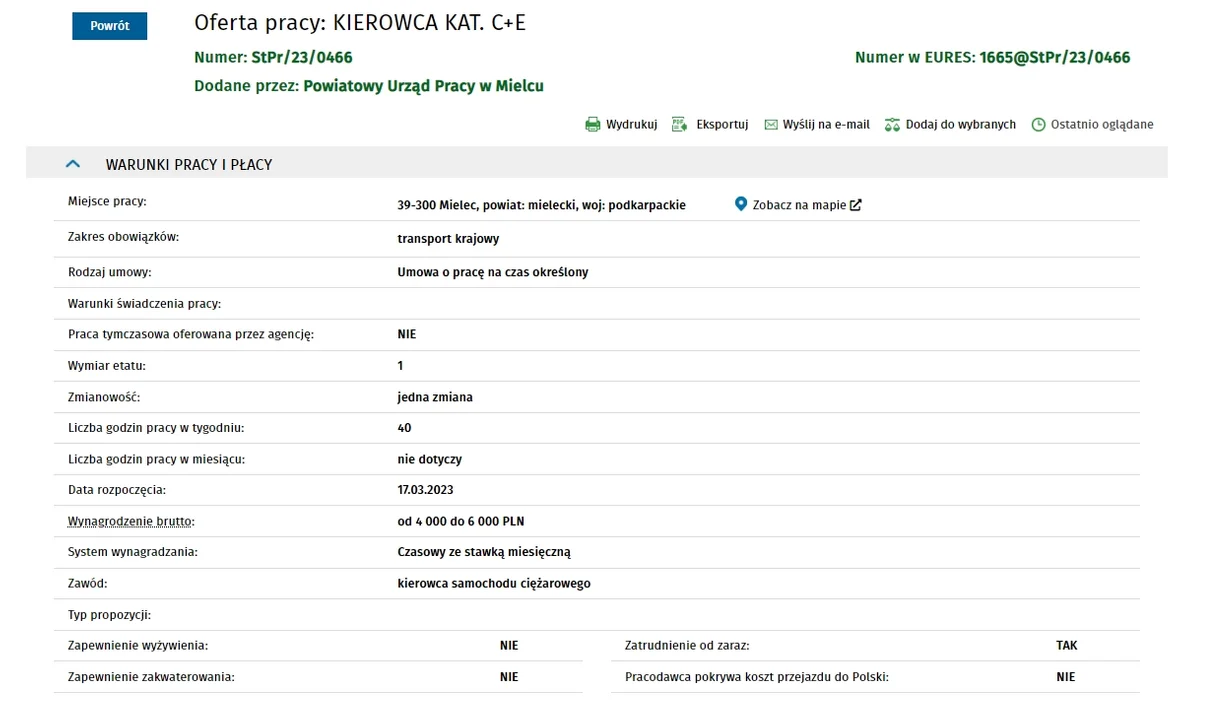The image size is (1207, 720).
Task: Click the PDF export icon
Action: 679,125
